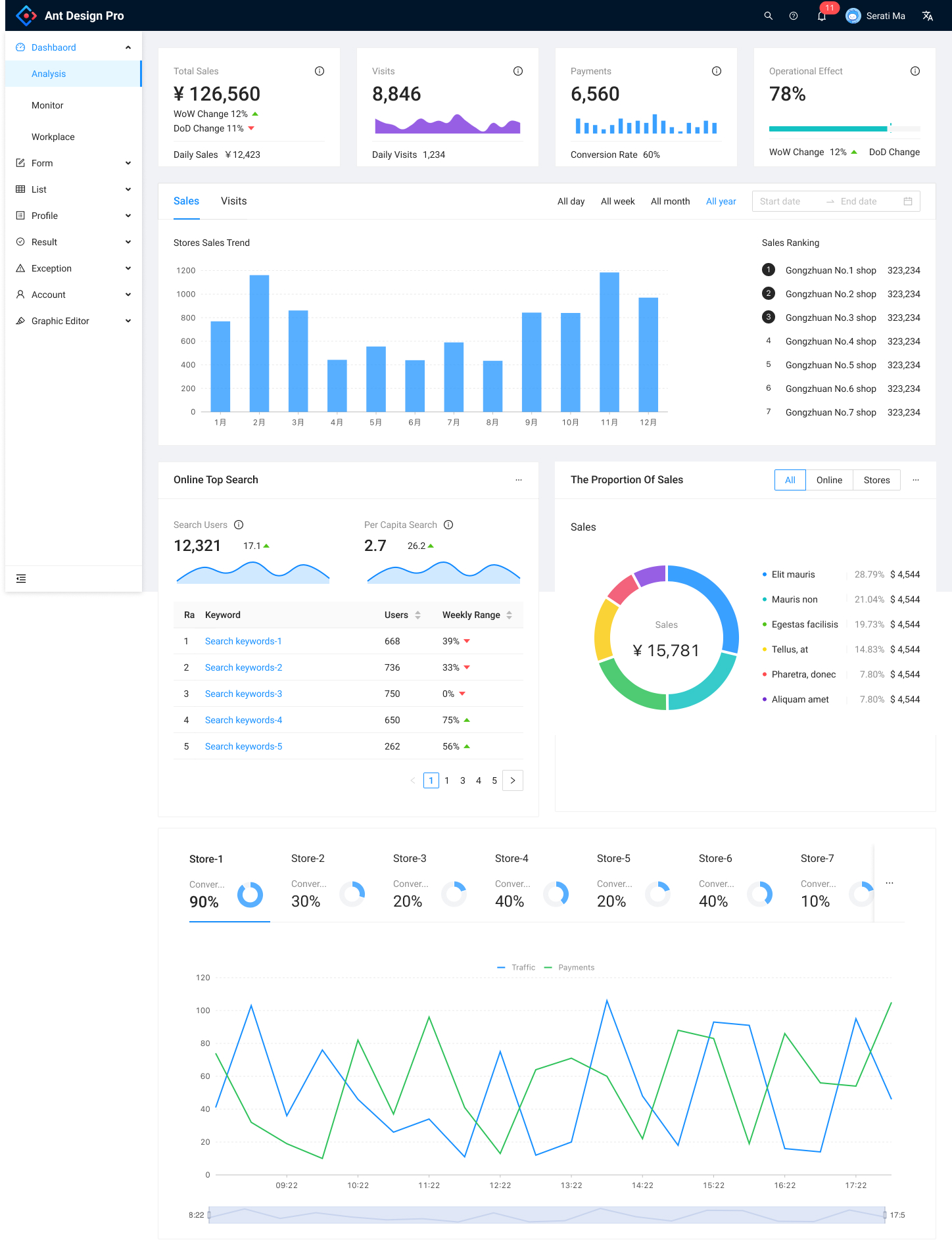Collapse sidebar using the menu fold icon
This screenshot has height=1240, width=952.
tap(21, 579)
